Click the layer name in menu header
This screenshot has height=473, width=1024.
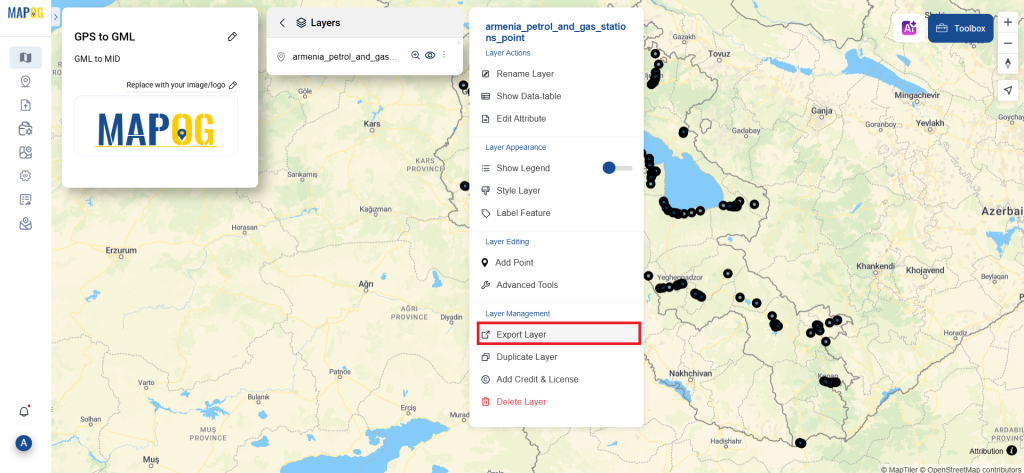556,33
